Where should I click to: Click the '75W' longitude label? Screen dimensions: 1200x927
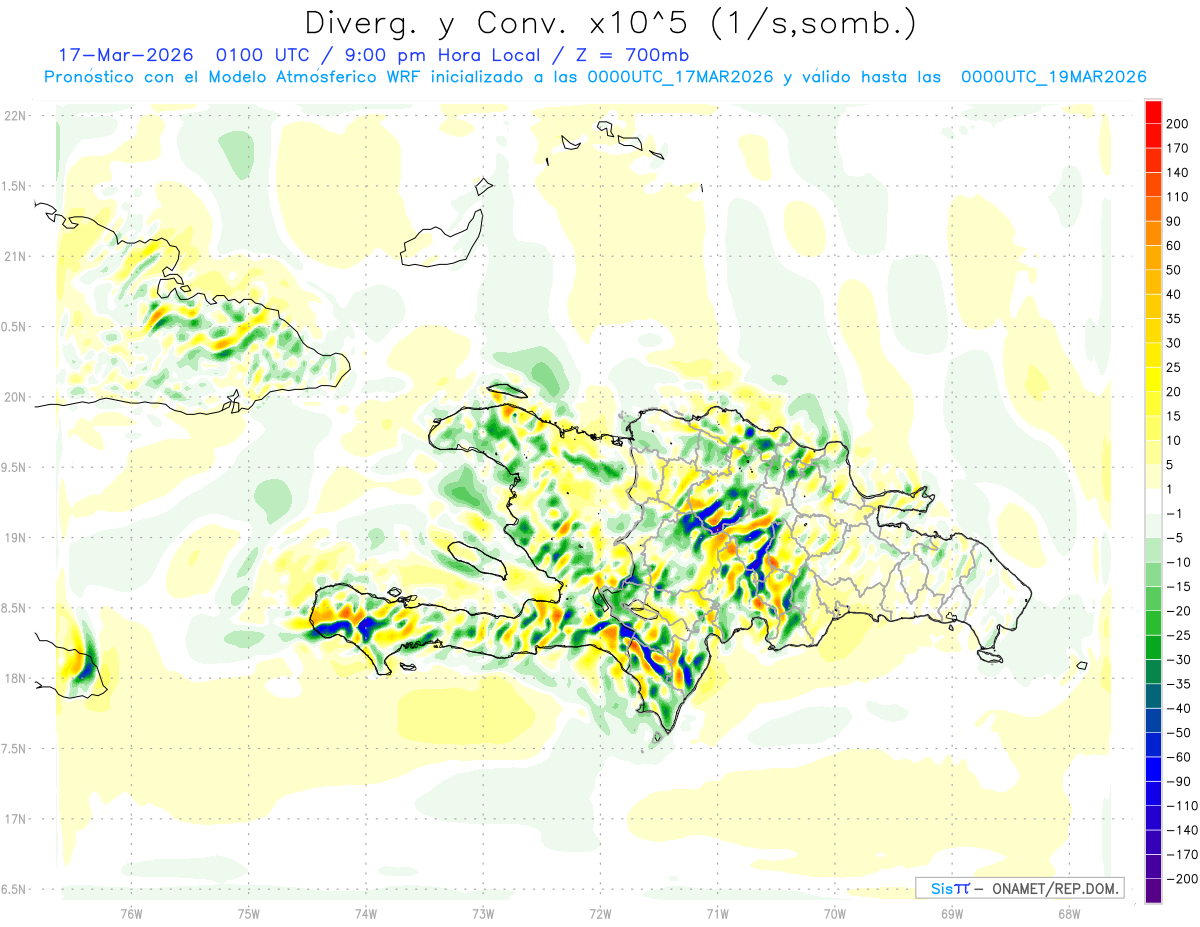248,913
